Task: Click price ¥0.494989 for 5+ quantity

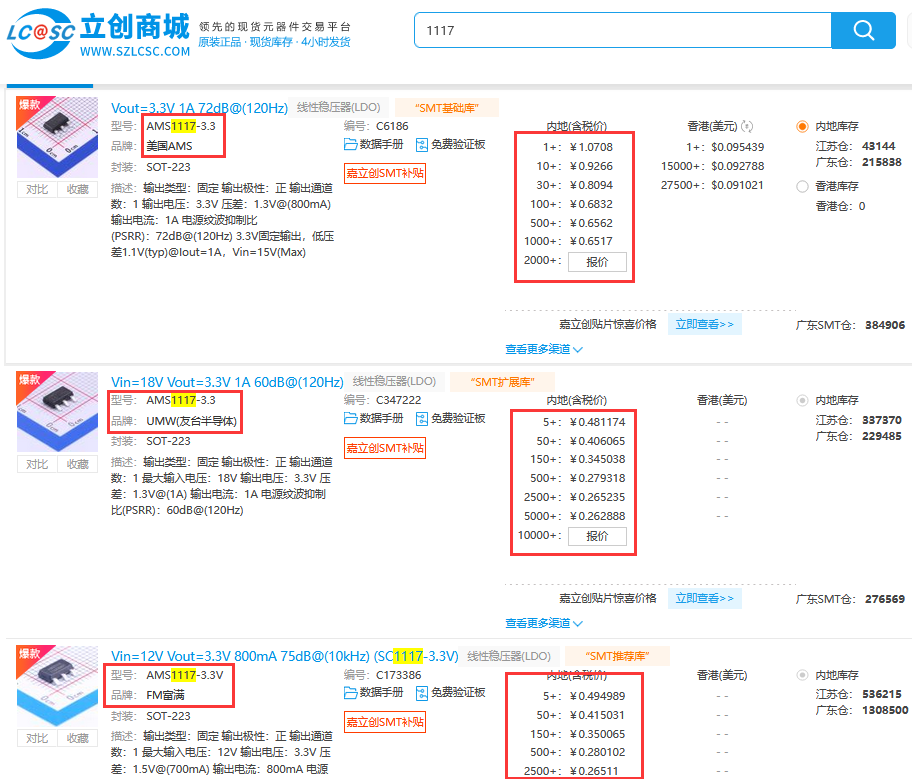Action: coord(597,696)
